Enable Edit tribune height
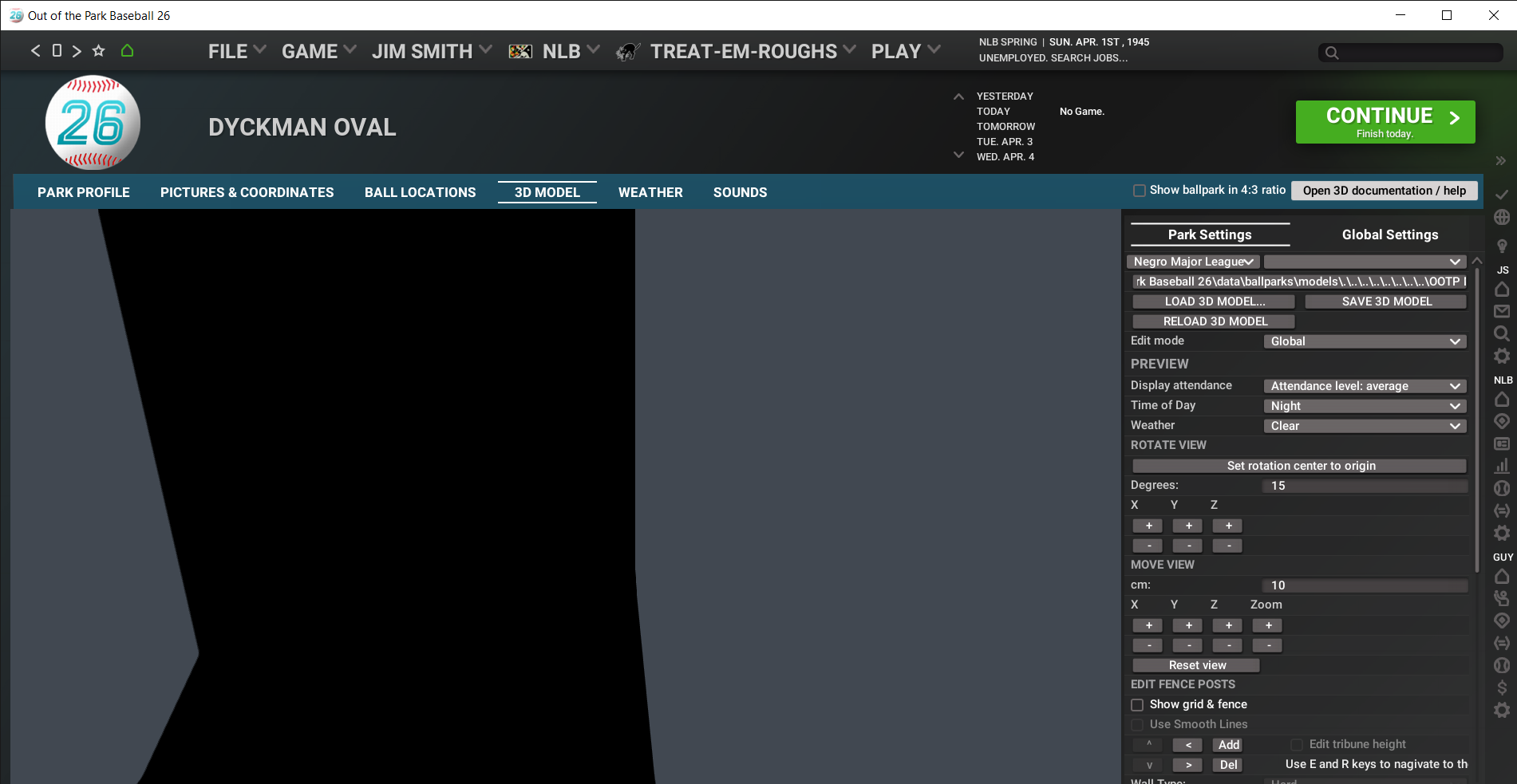This screenshot has height=784, width=1517. 1297,743
